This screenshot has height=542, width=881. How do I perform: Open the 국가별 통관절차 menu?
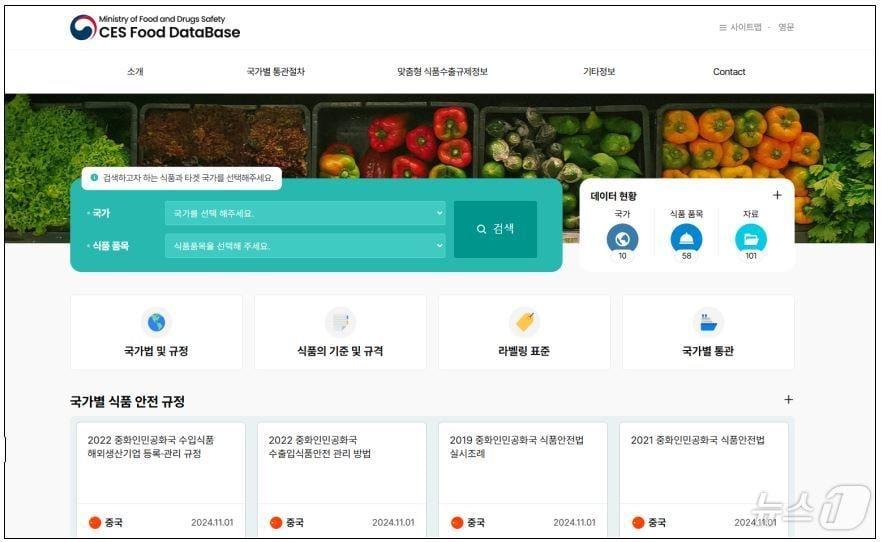click(x=276, y=72)
